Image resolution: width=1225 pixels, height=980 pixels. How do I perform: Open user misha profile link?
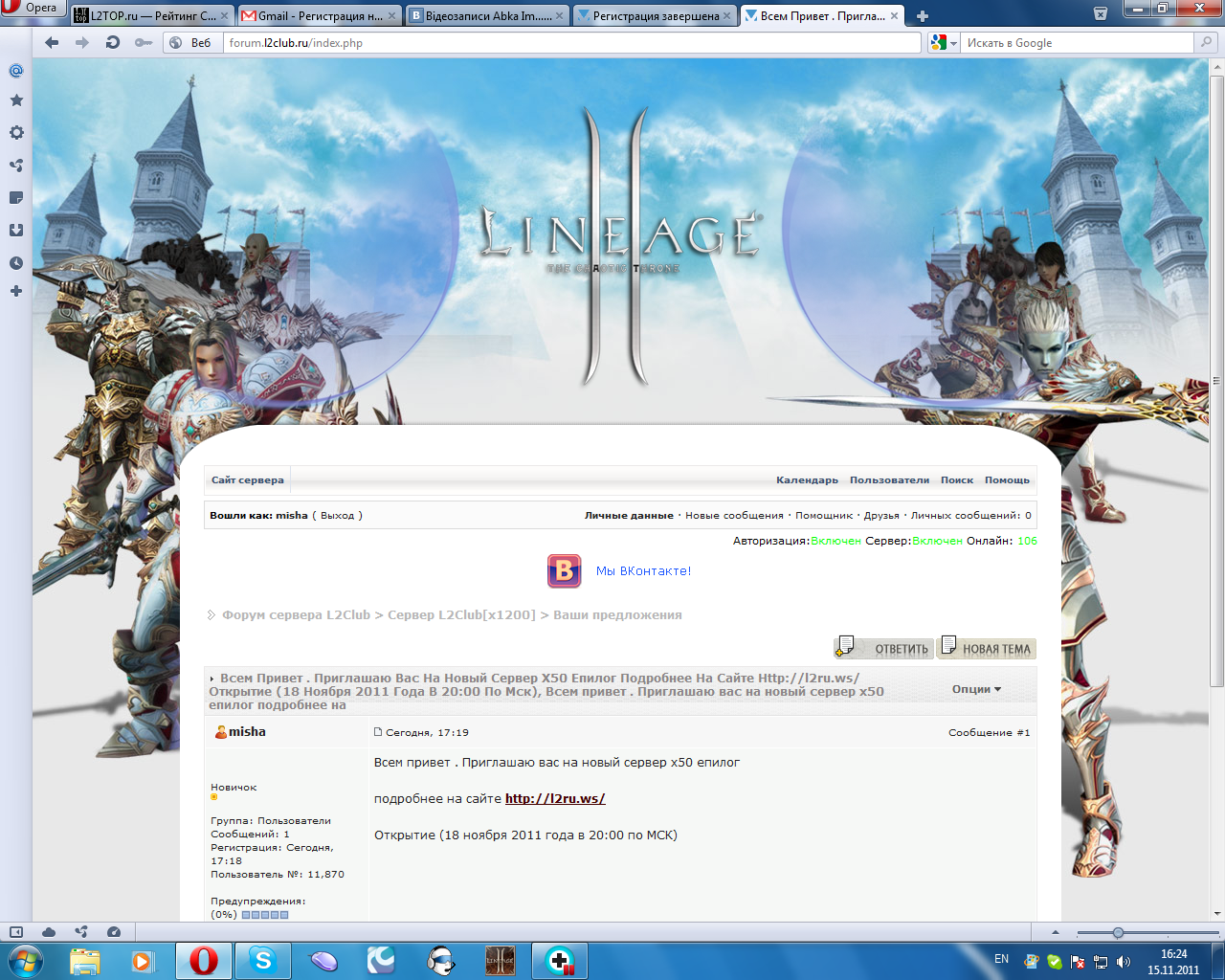click(x=247, y=731)
